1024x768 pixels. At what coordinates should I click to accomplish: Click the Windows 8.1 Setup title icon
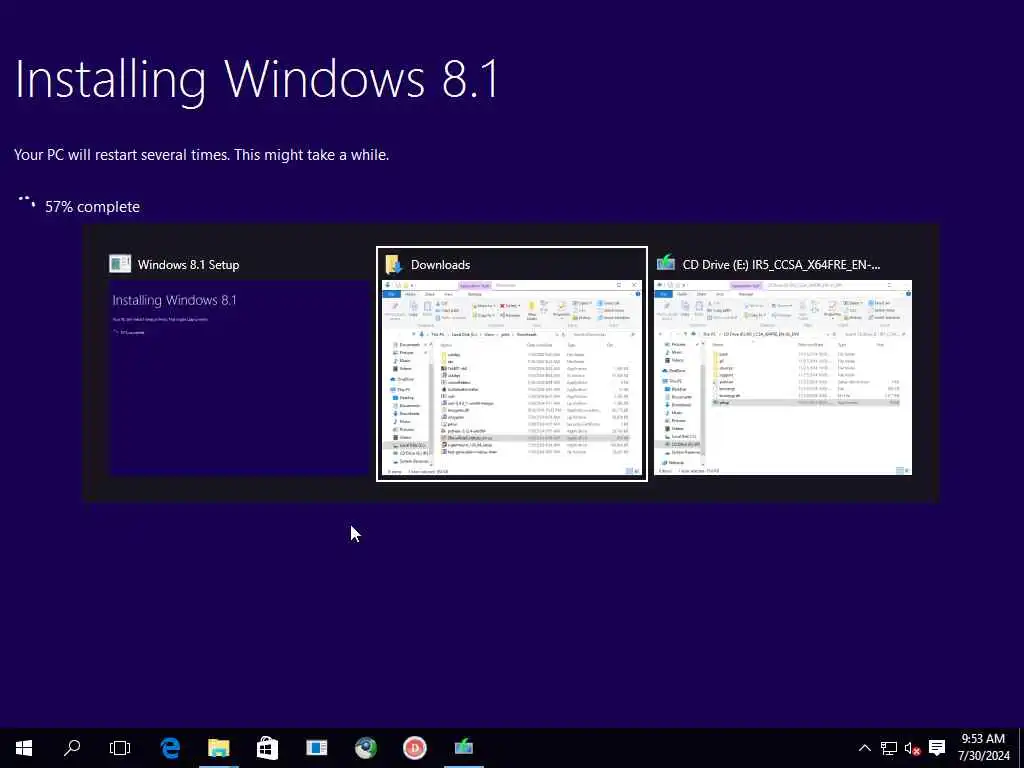coord(120,264)
